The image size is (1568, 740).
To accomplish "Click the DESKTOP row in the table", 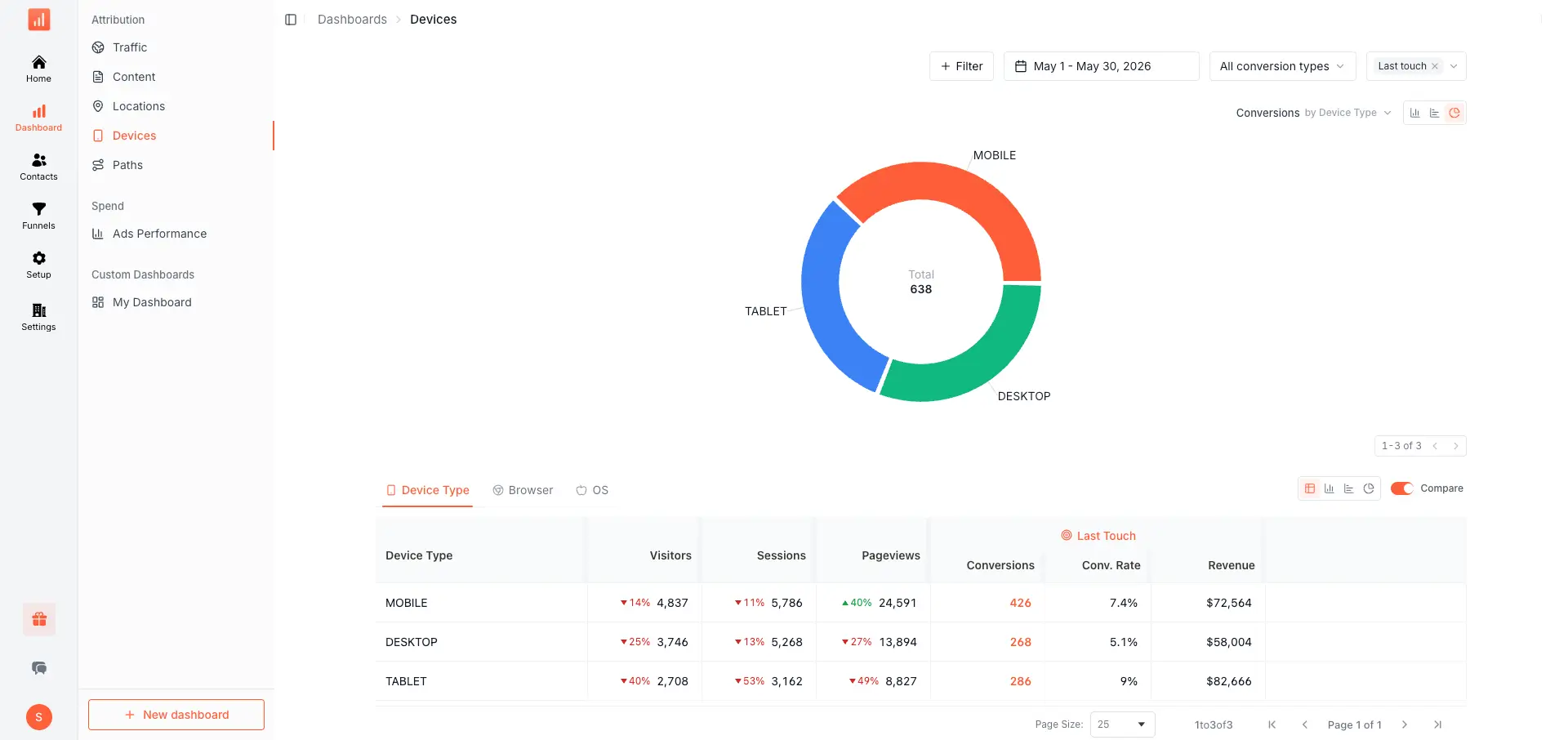I will point(920,642).
